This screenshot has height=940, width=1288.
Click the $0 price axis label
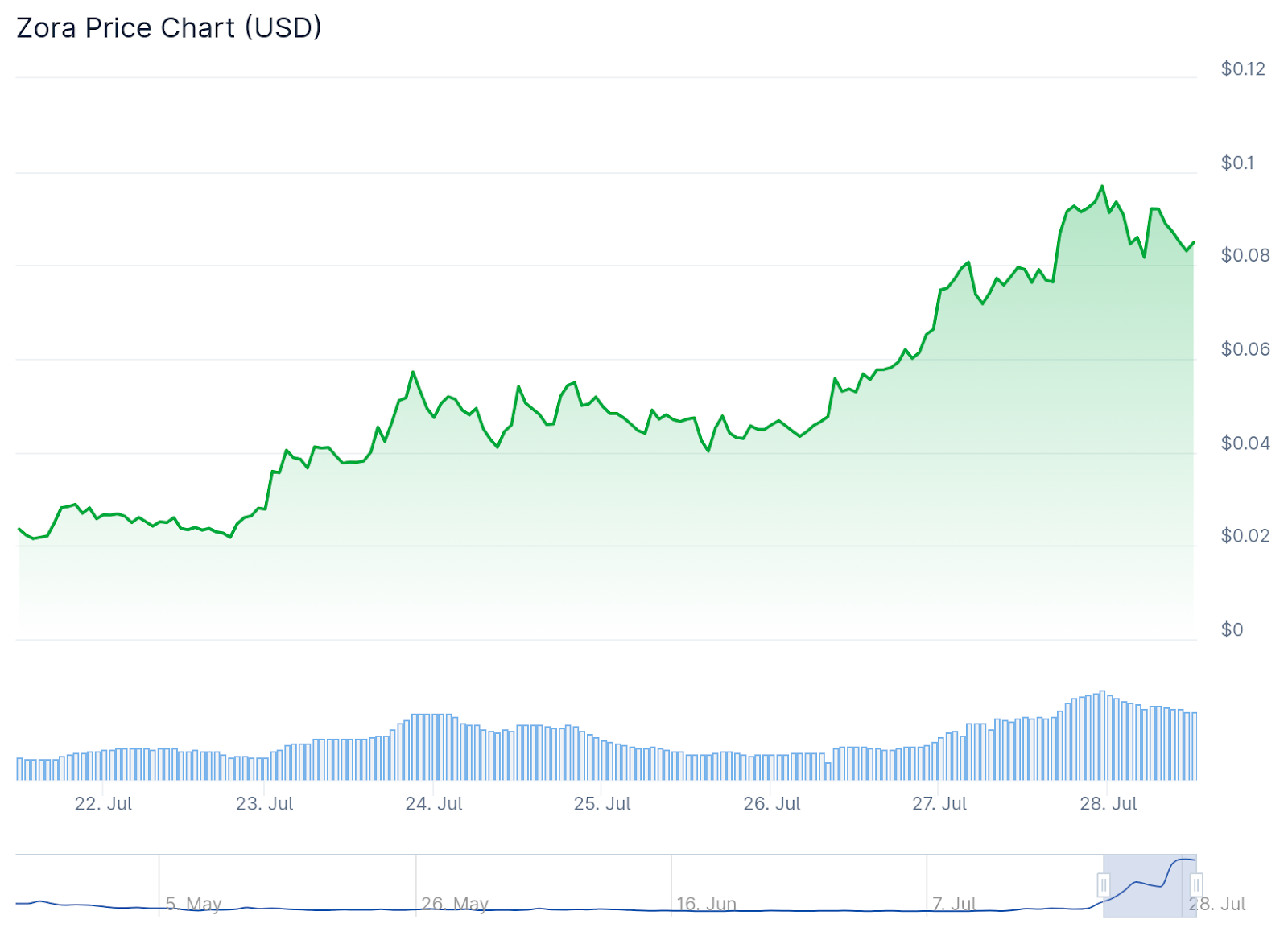1232,629
